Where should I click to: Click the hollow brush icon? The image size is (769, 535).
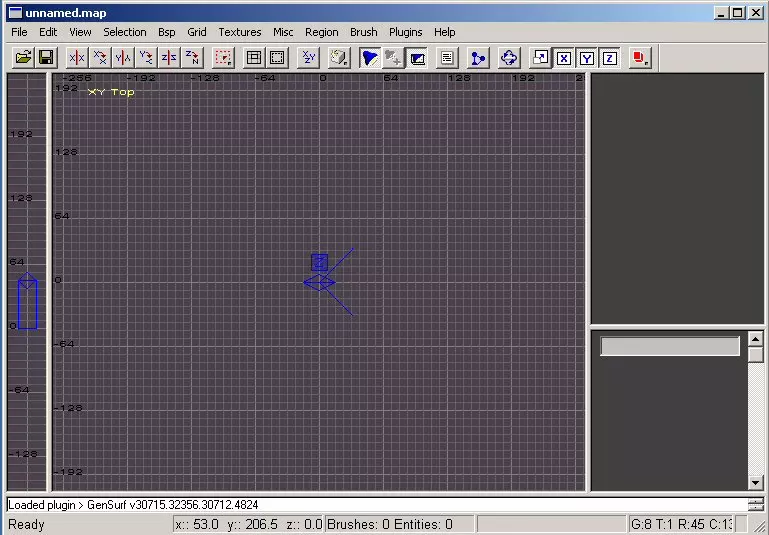(277, 58)
